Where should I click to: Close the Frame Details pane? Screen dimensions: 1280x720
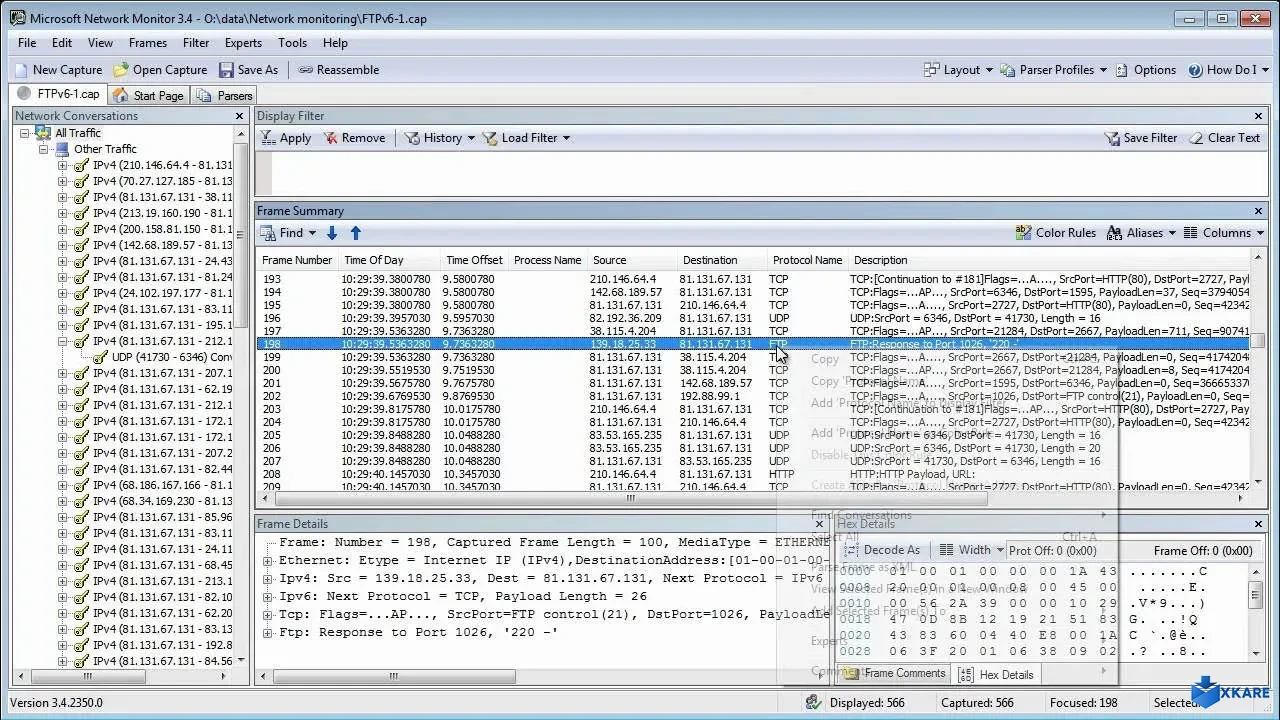point(820,524)
